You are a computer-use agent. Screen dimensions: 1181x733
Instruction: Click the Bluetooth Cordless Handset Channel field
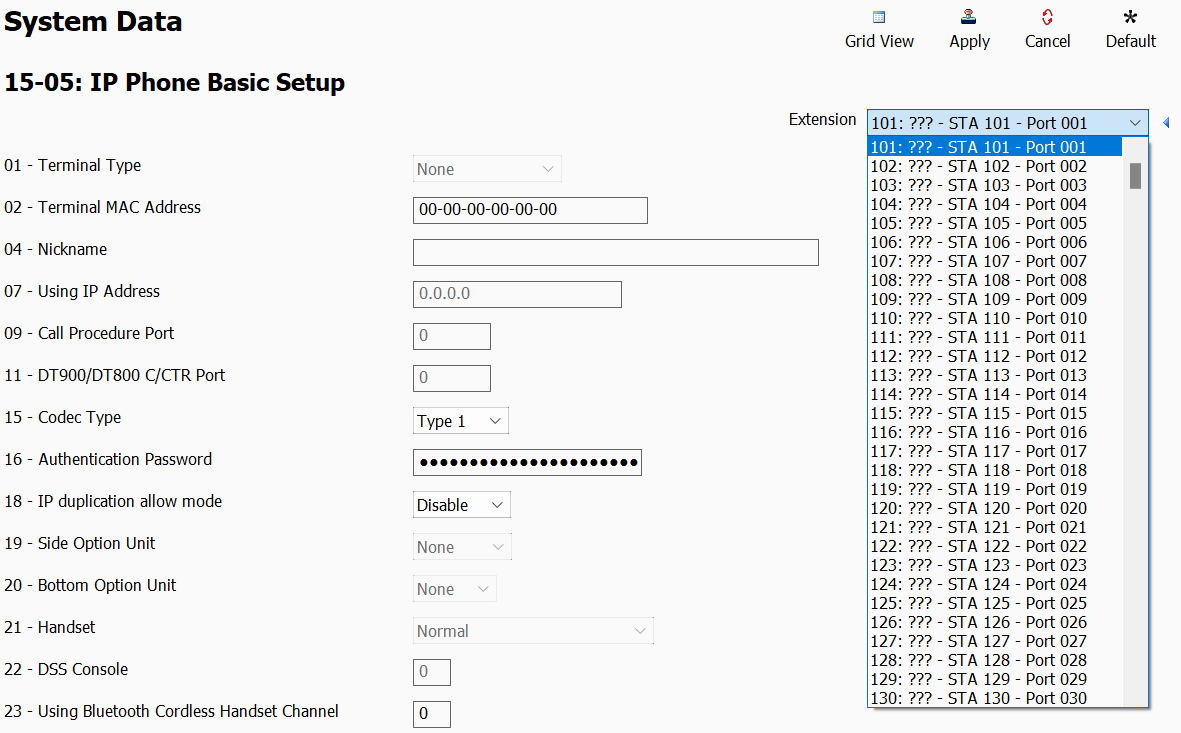pos(432,714)
